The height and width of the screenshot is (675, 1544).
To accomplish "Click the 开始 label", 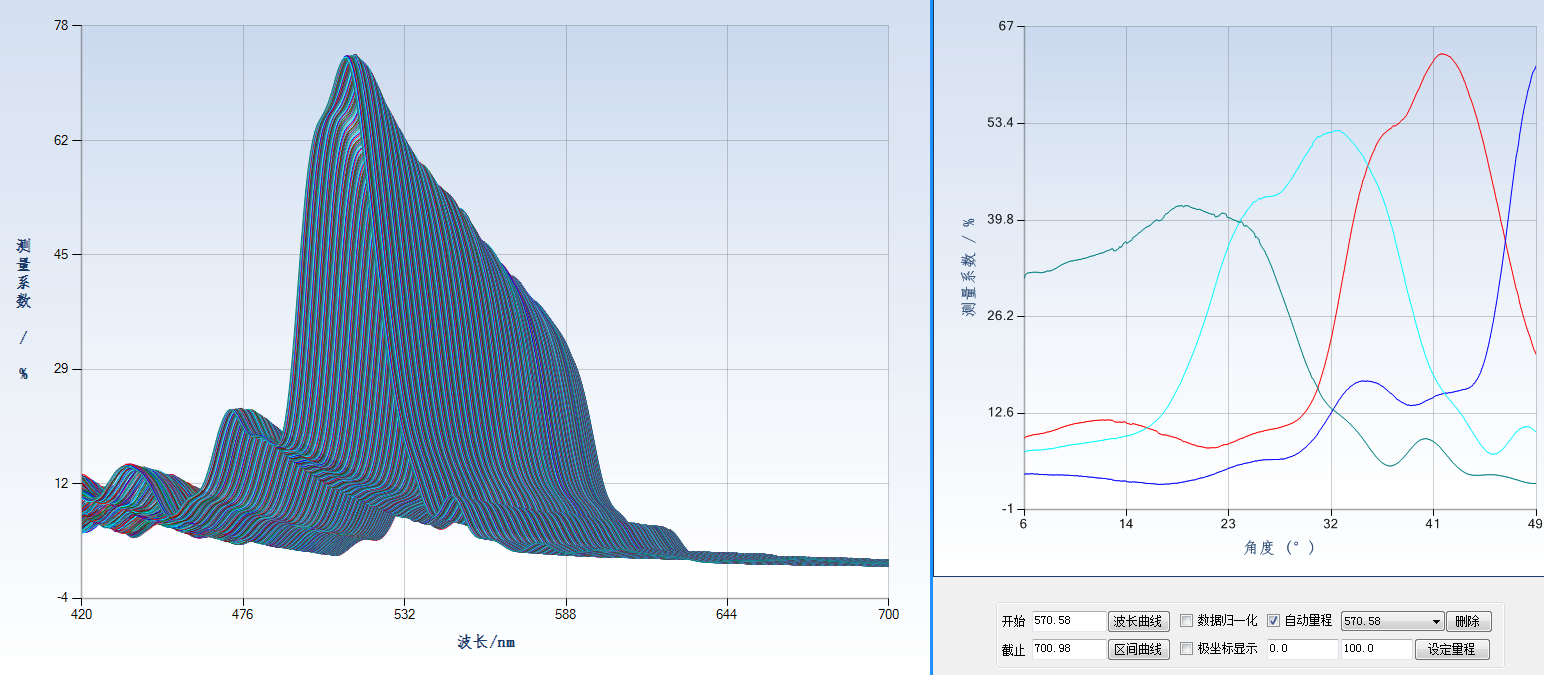I will [x=1013, y=621].
